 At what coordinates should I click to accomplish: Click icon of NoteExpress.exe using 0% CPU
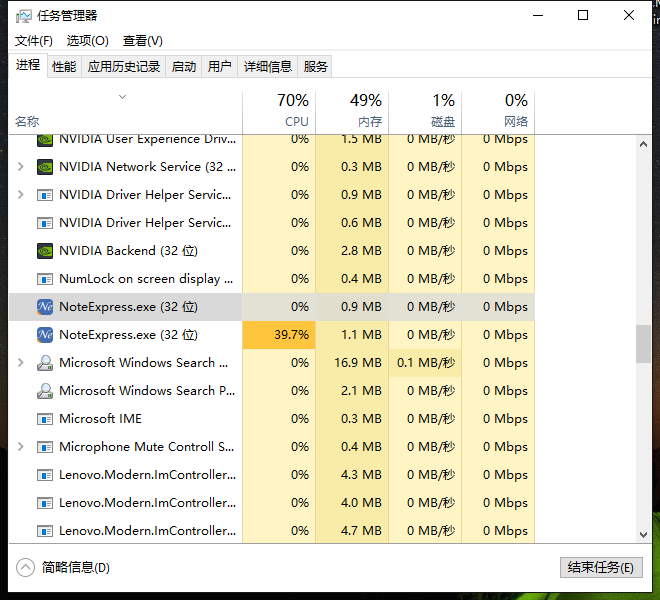(x=45, y=307)
